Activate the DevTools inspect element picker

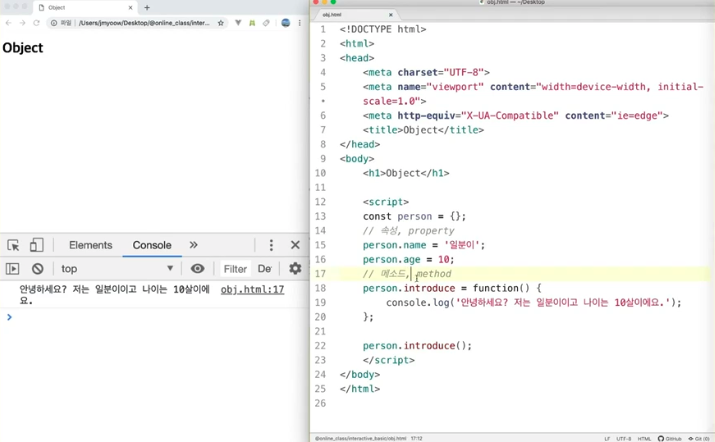[x=13, y=245]
